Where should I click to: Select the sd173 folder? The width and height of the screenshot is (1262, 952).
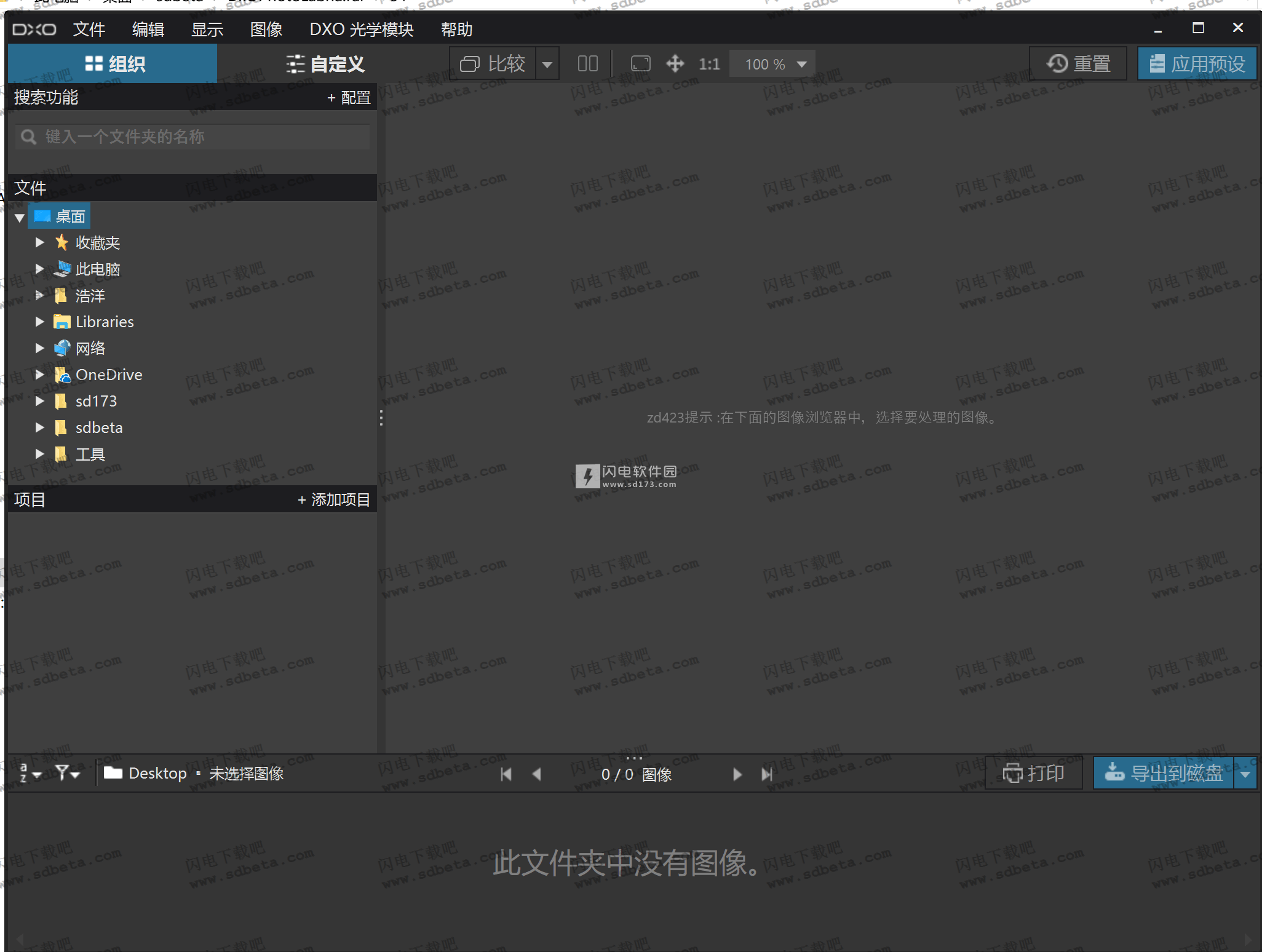click(96, 401)
